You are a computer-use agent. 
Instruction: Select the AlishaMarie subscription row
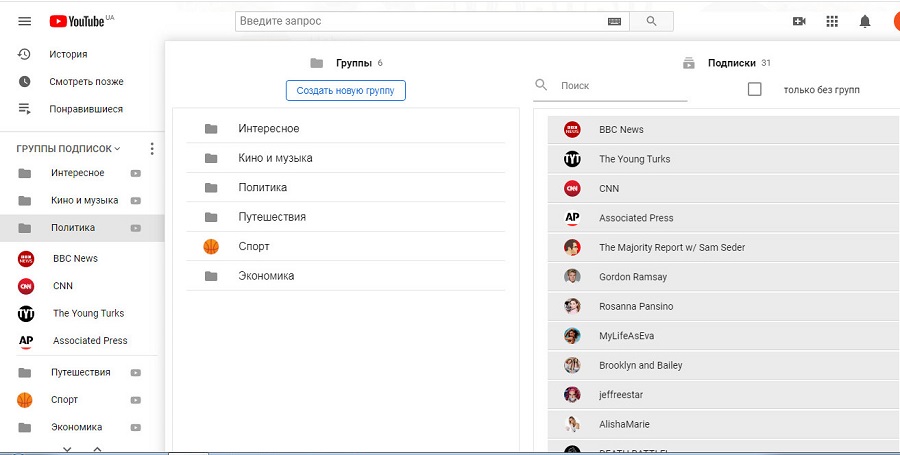(x=723, y=425)
